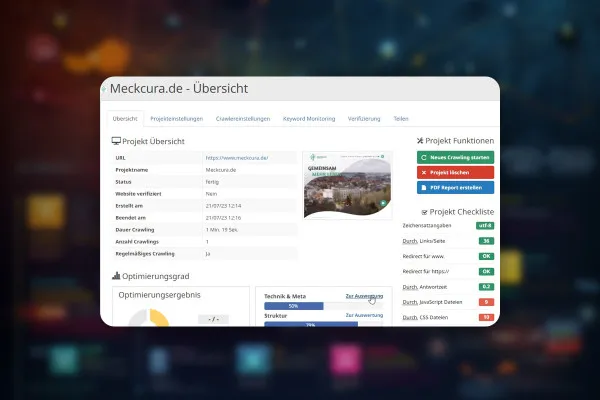This screenshot has height=400, width=600.
Task: Click the bar chart icon beside Optimierungsgrad
Action: [x=116, y=276]
